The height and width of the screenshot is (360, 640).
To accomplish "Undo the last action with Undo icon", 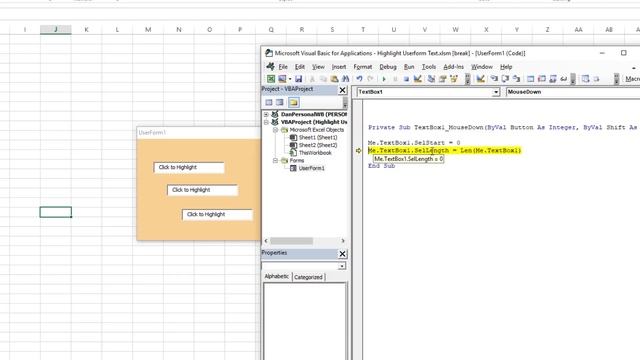I will tap(359, 79).
